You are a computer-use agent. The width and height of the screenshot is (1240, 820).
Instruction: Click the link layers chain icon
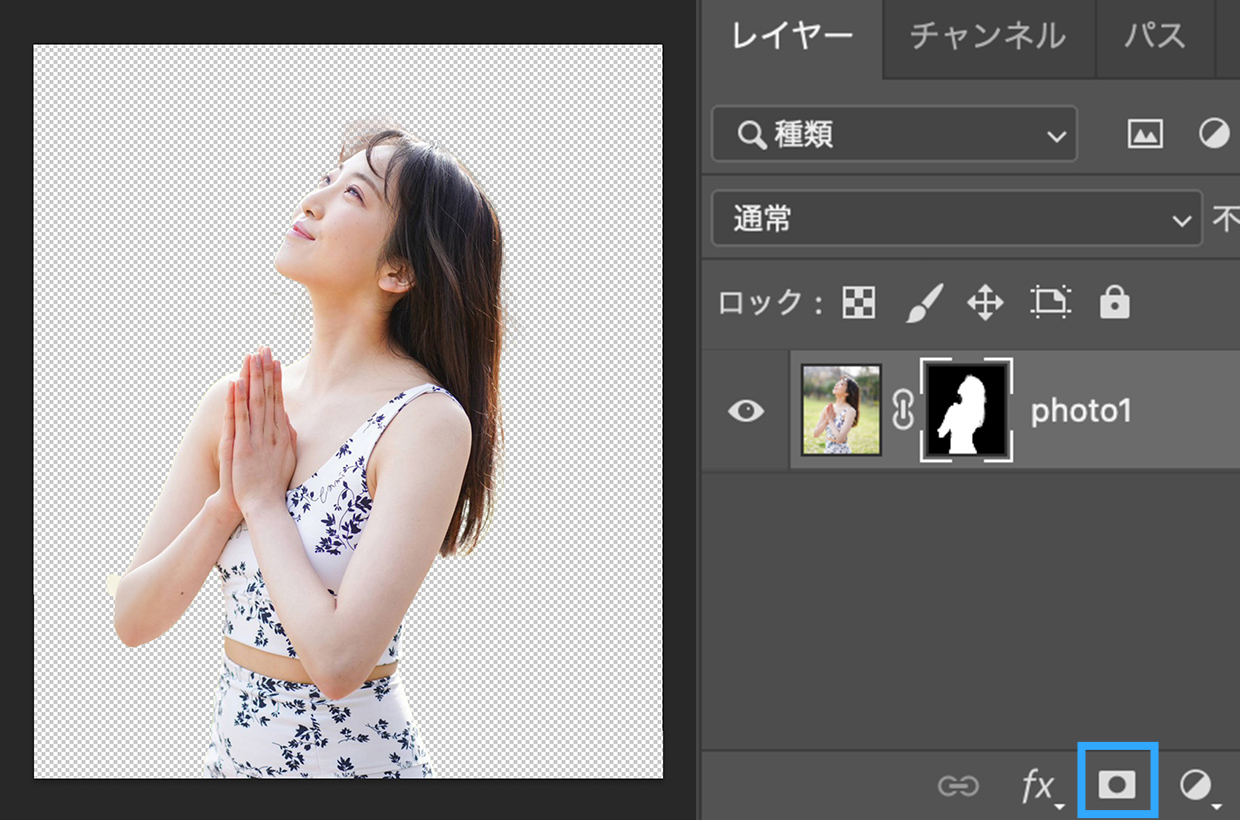(x=958, y=786)
